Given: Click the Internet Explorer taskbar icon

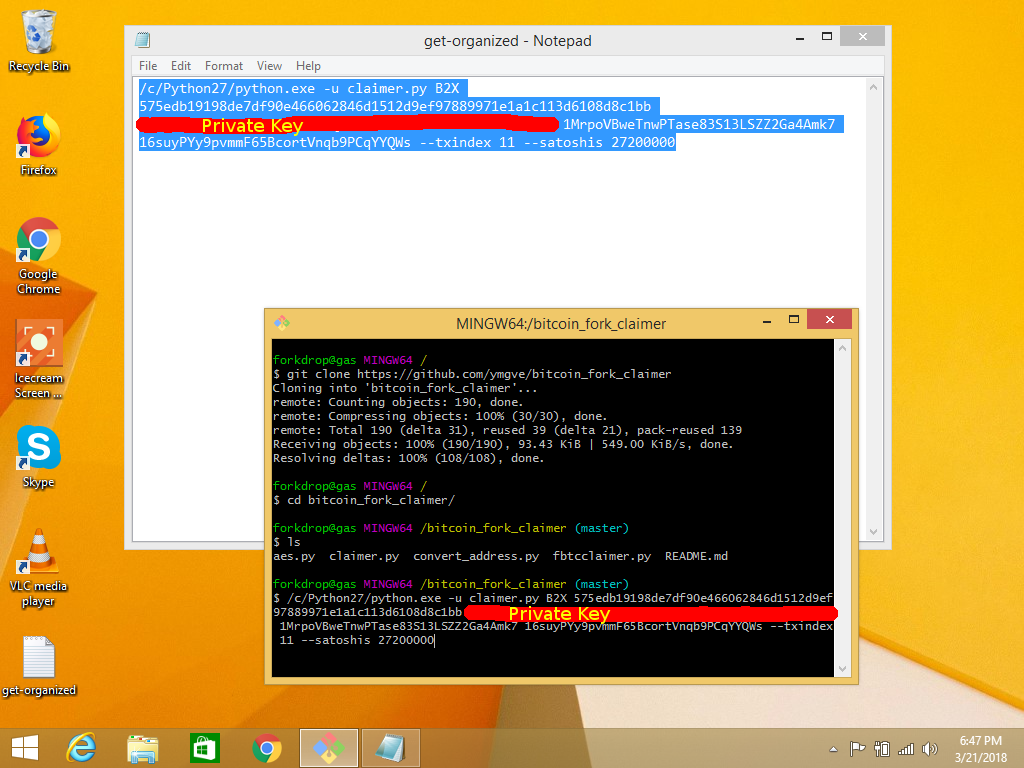Looking at the screenshot, I should click(x=81, y=747).
